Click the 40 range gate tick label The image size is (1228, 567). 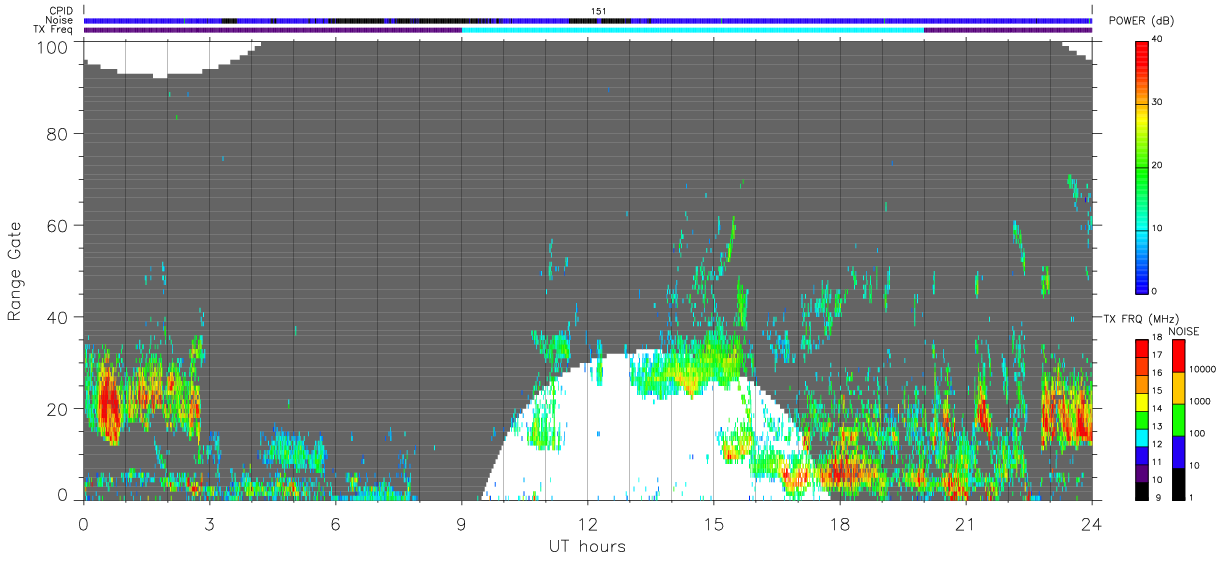pyautogui.click(x=56, y=317)
